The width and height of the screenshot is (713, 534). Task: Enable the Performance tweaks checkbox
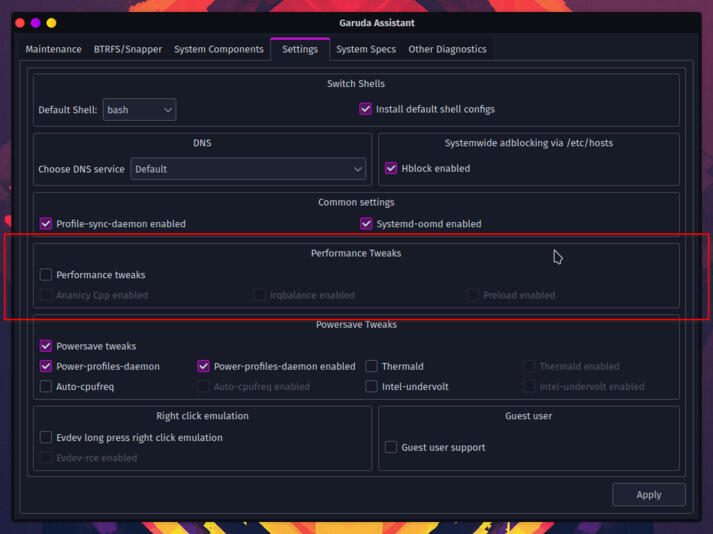[45, 275]
